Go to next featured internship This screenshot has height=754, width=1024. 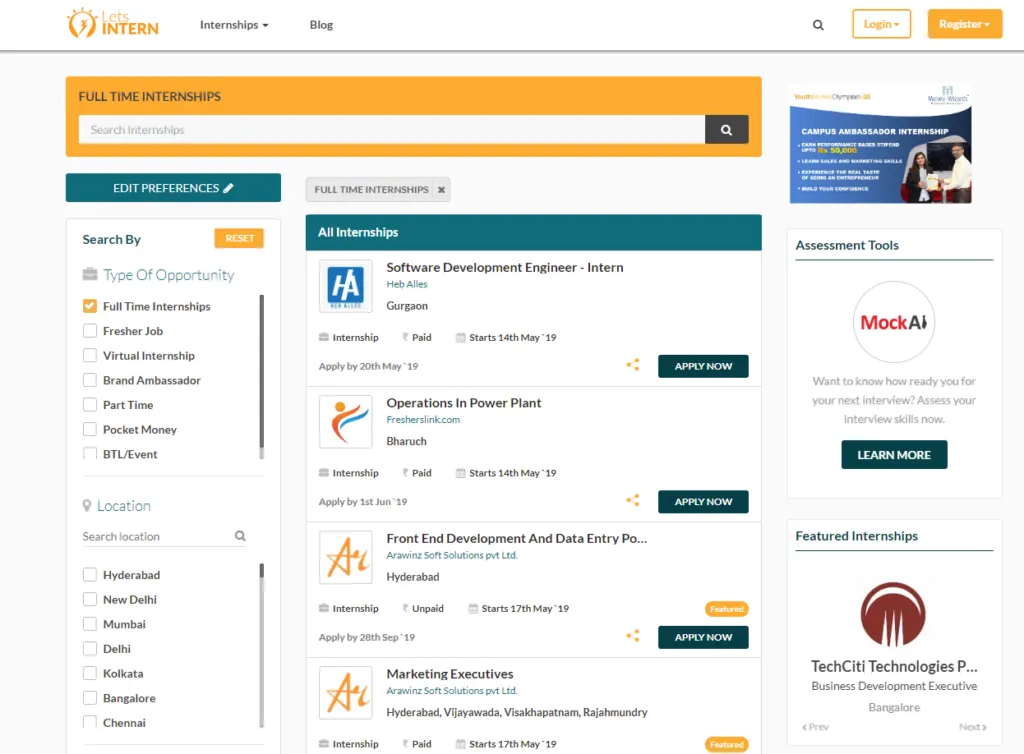(x=972, y=727)
